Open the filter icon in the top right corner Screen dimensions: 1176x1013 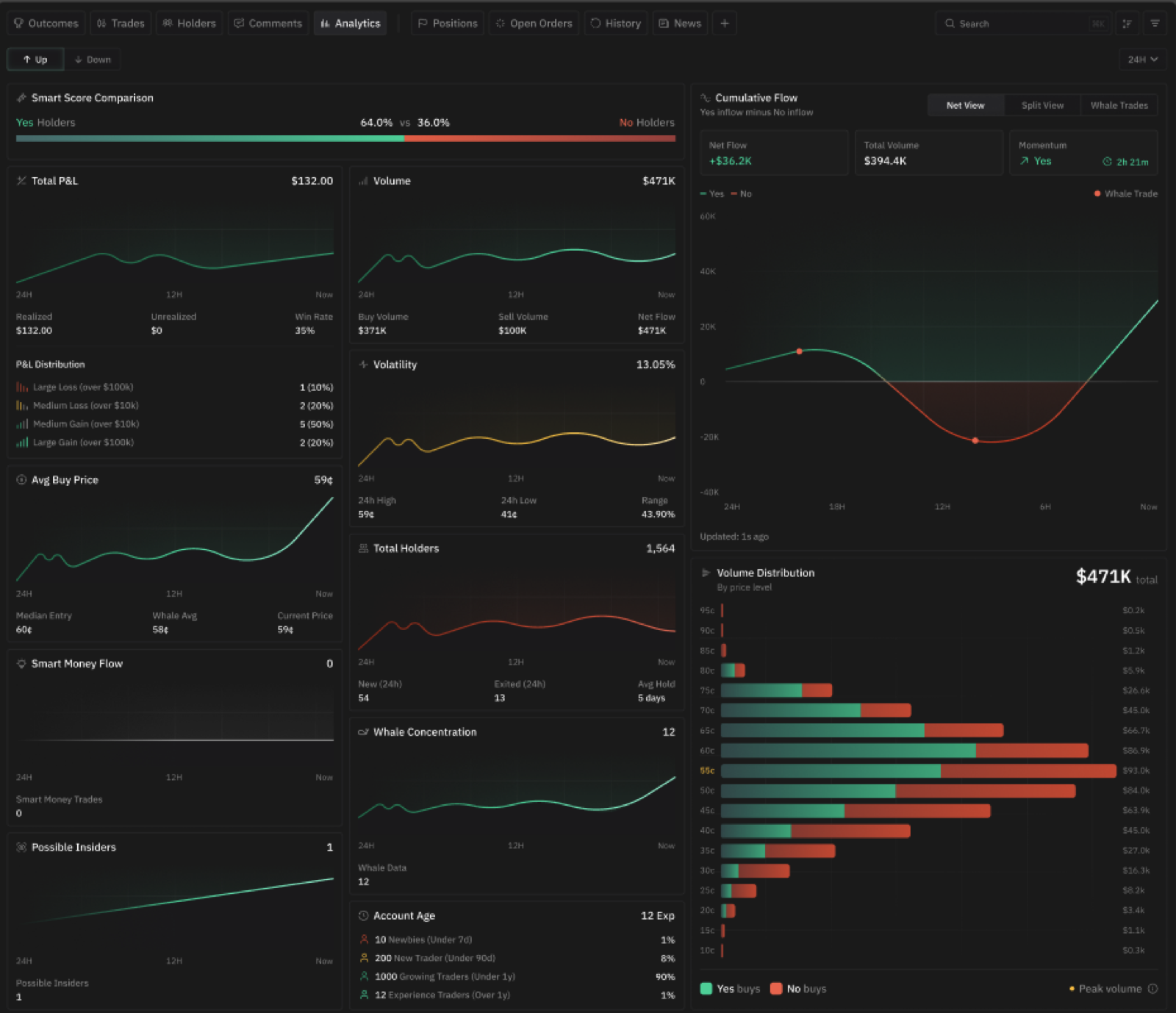tap(1155, 24)
